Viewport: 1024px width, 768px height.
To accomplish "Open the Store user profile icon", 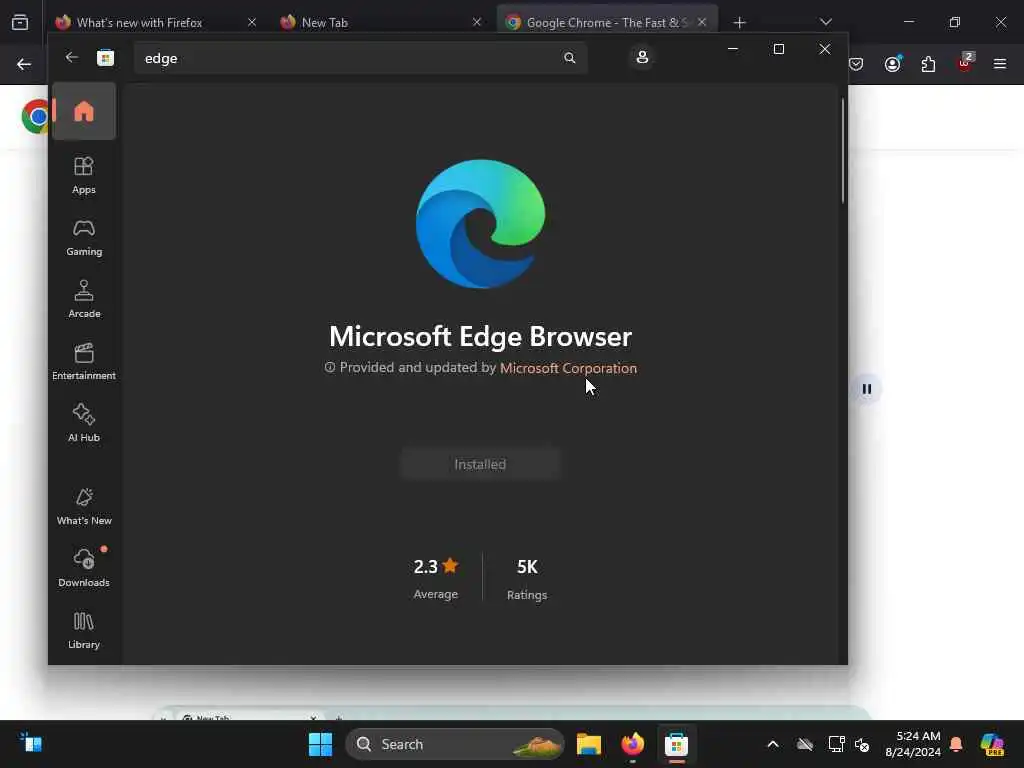I will tap(642, 57).
